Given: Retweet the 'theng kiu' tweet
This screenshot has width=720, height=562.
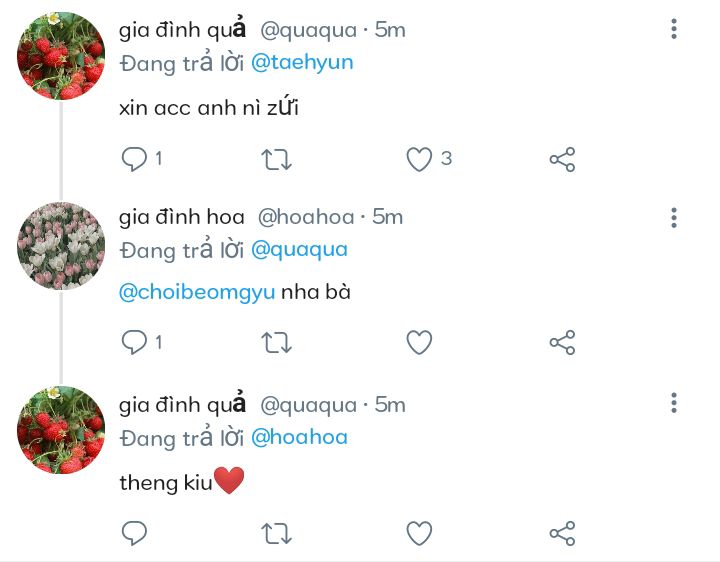Looking at the screenshot, I should click(x=276, y=534).
